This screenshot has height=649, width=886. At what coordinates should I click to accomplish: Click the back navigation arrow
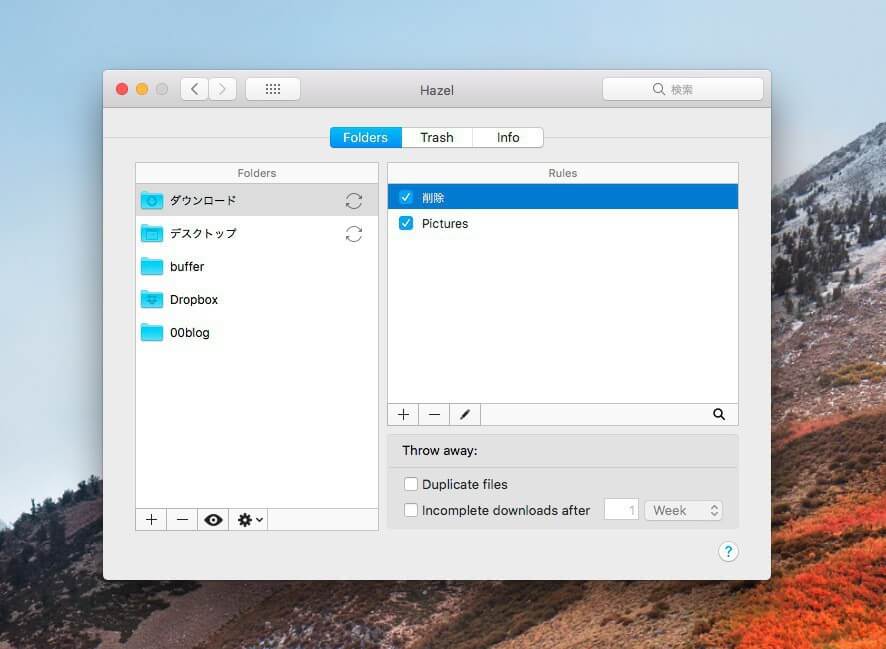(x=195, y=89)
